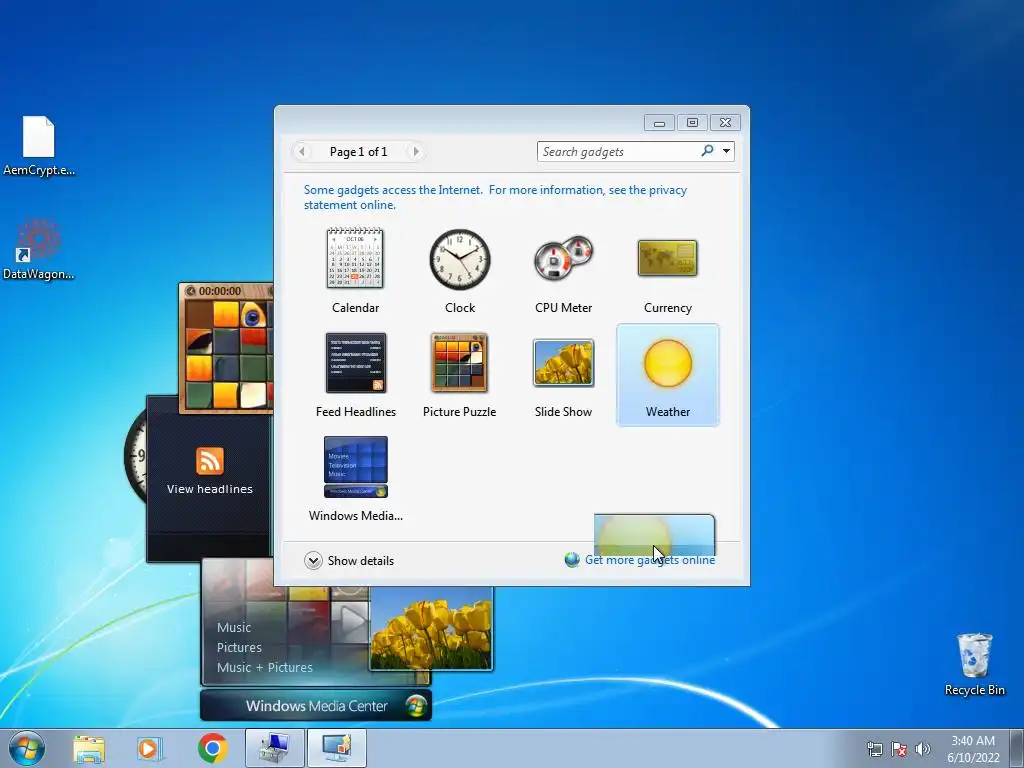Select the Currency gadget icon
The width and height of the screenshot is (1024, 768).
click(x=667, y=258)
